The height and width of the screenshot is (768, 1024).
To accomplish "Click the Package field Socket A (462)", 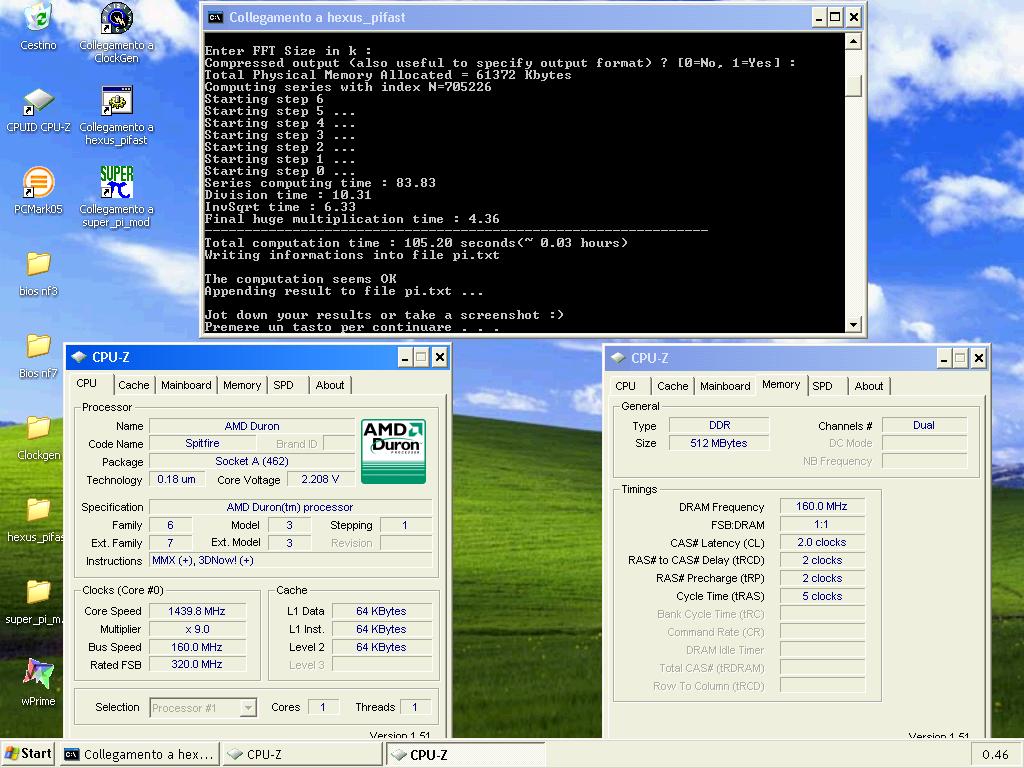I will click(252, 461).
